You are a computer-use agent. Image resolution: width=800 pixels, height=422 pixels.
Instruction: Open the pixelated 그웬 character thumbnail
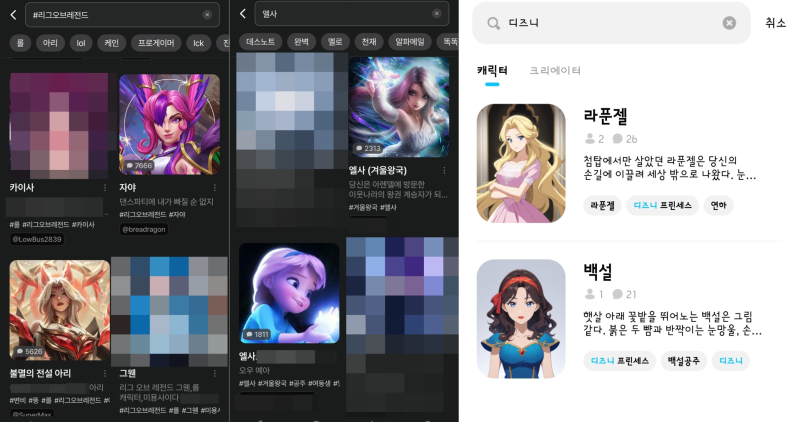(x=169, y=311)
